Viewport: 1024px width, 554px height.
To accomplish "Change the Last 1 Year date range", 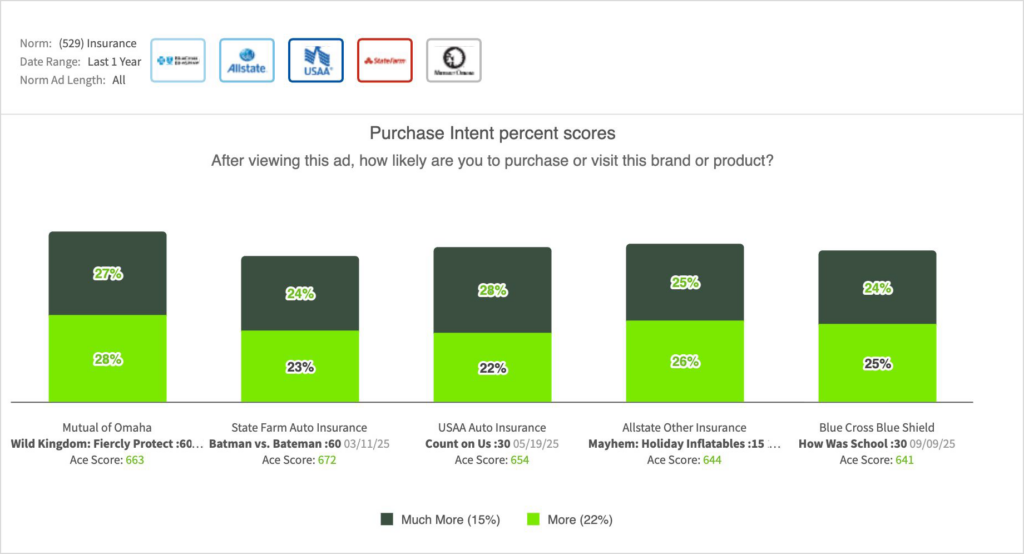I will (x=114, y=61).
